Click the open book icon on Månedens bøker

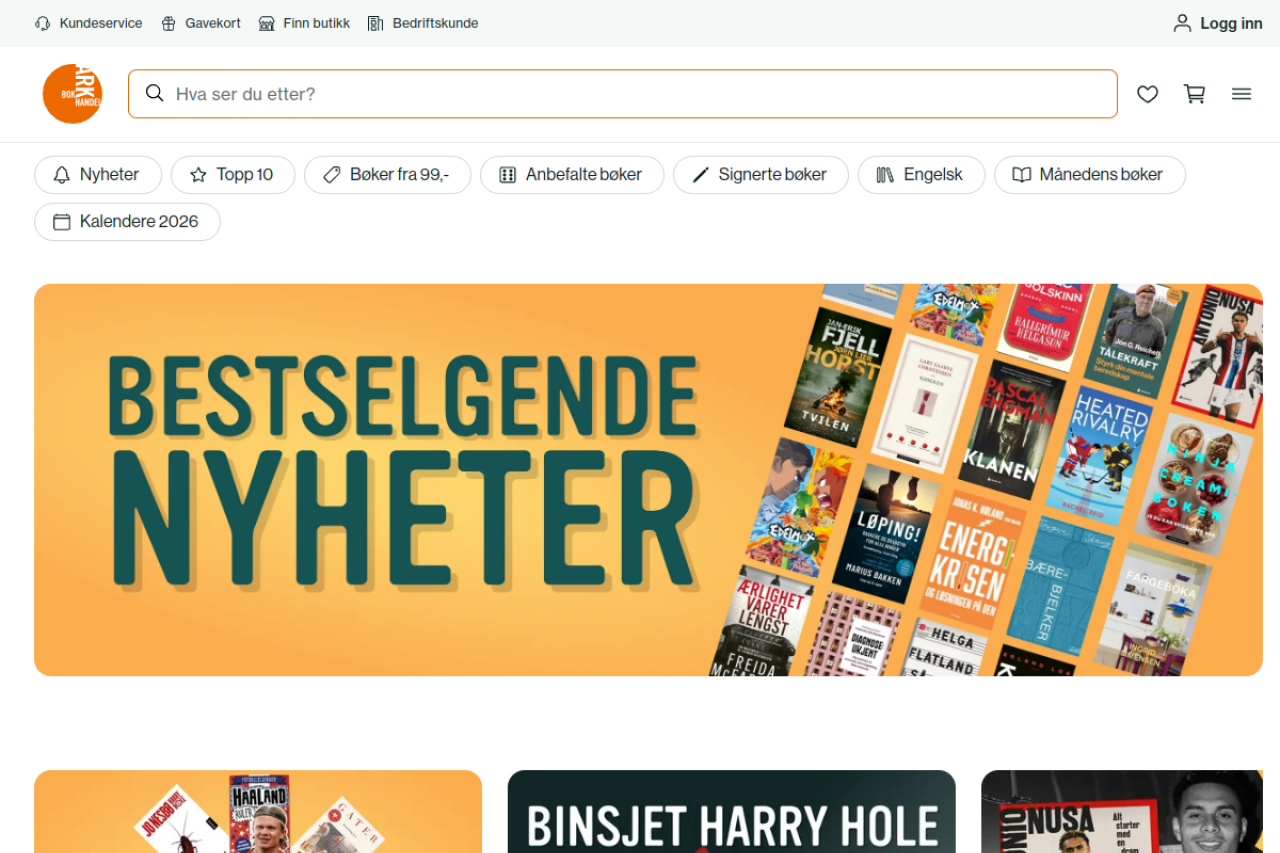point(1021,175)
